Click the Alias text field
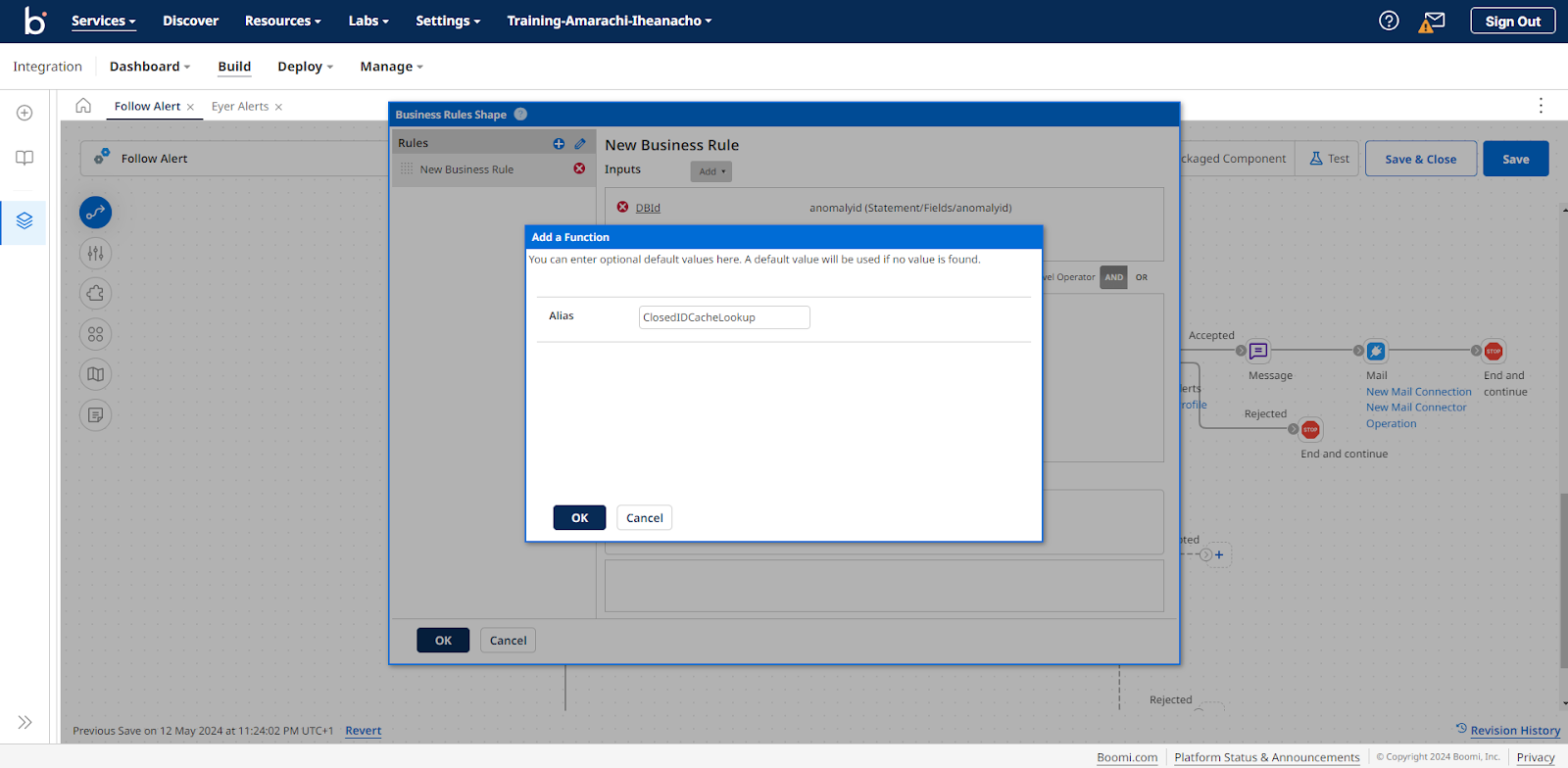Viewport: 1568px width, 768px height. click(724, 317)
